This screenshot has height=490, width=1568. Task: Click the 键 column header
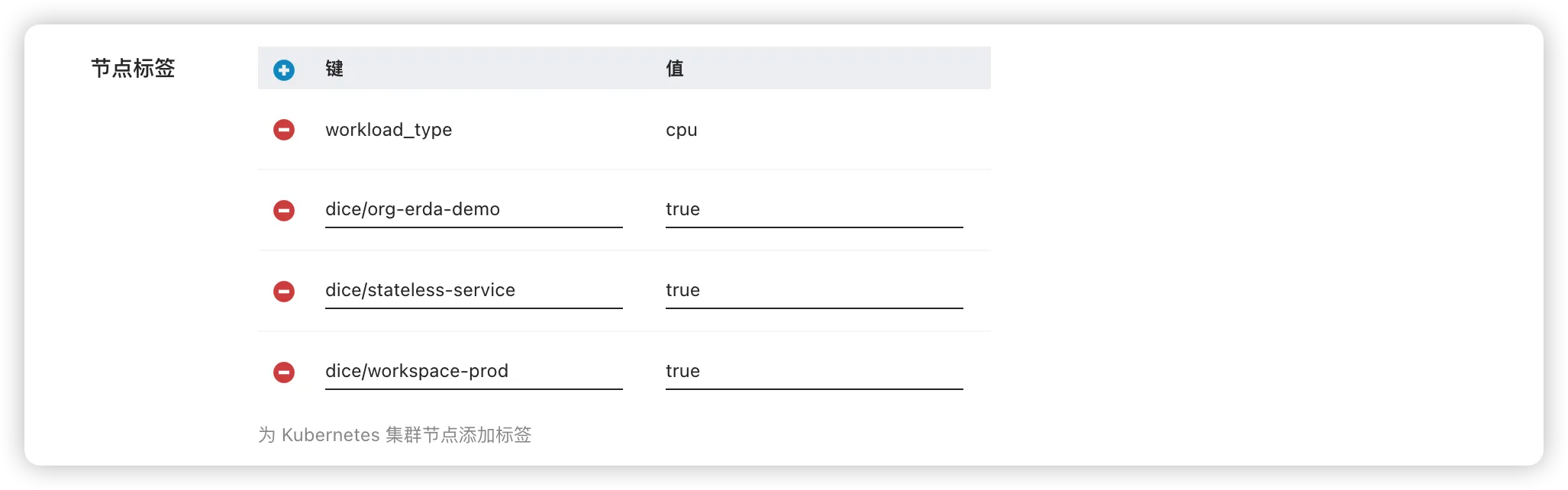tap(334, 69)
